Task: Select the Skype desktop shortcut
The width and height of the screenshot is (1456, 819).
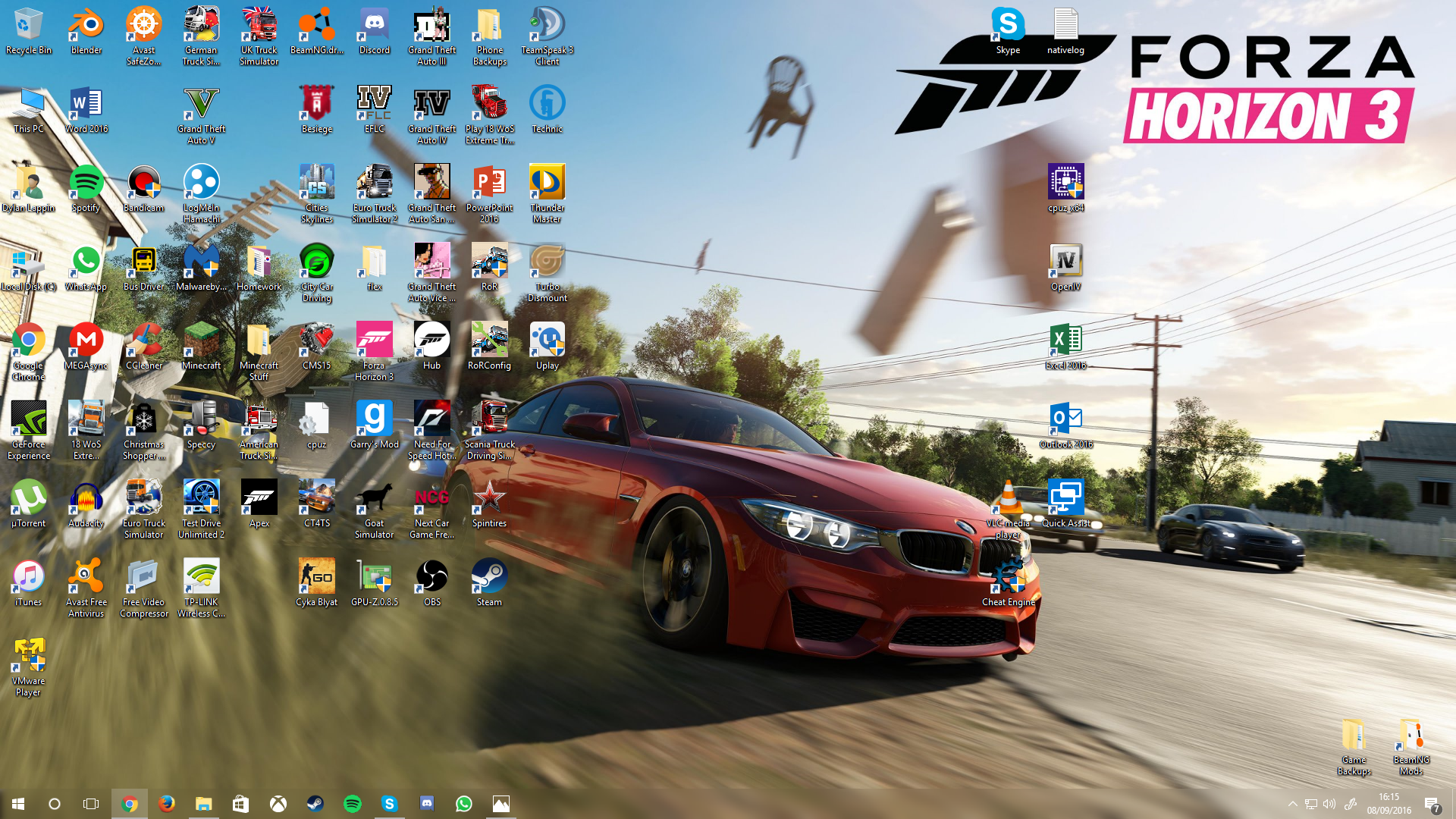Action: tap(1009, 32)
